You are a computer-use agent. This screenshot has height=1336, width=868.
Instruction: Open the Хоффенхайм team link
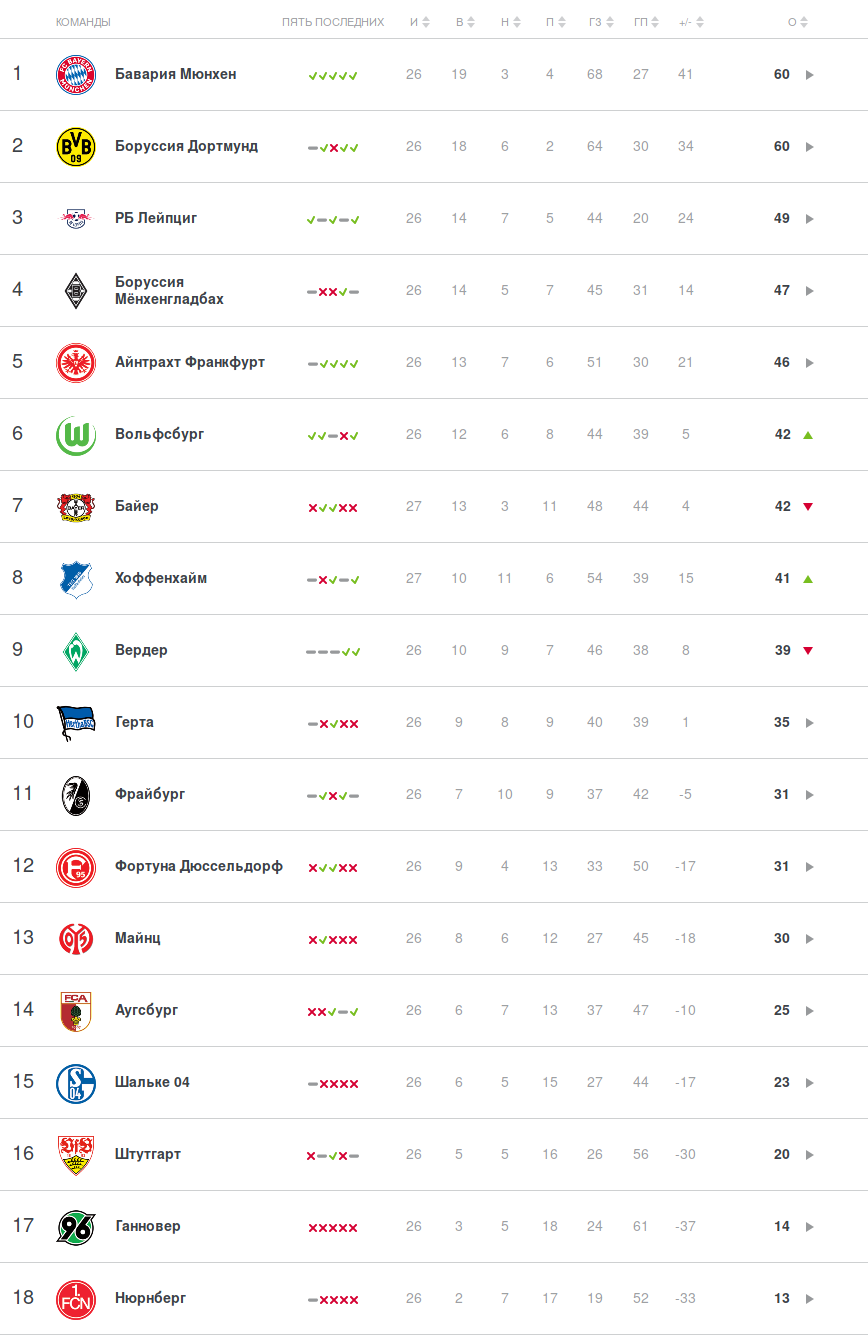pyautogui.click(x=161, y=578)
